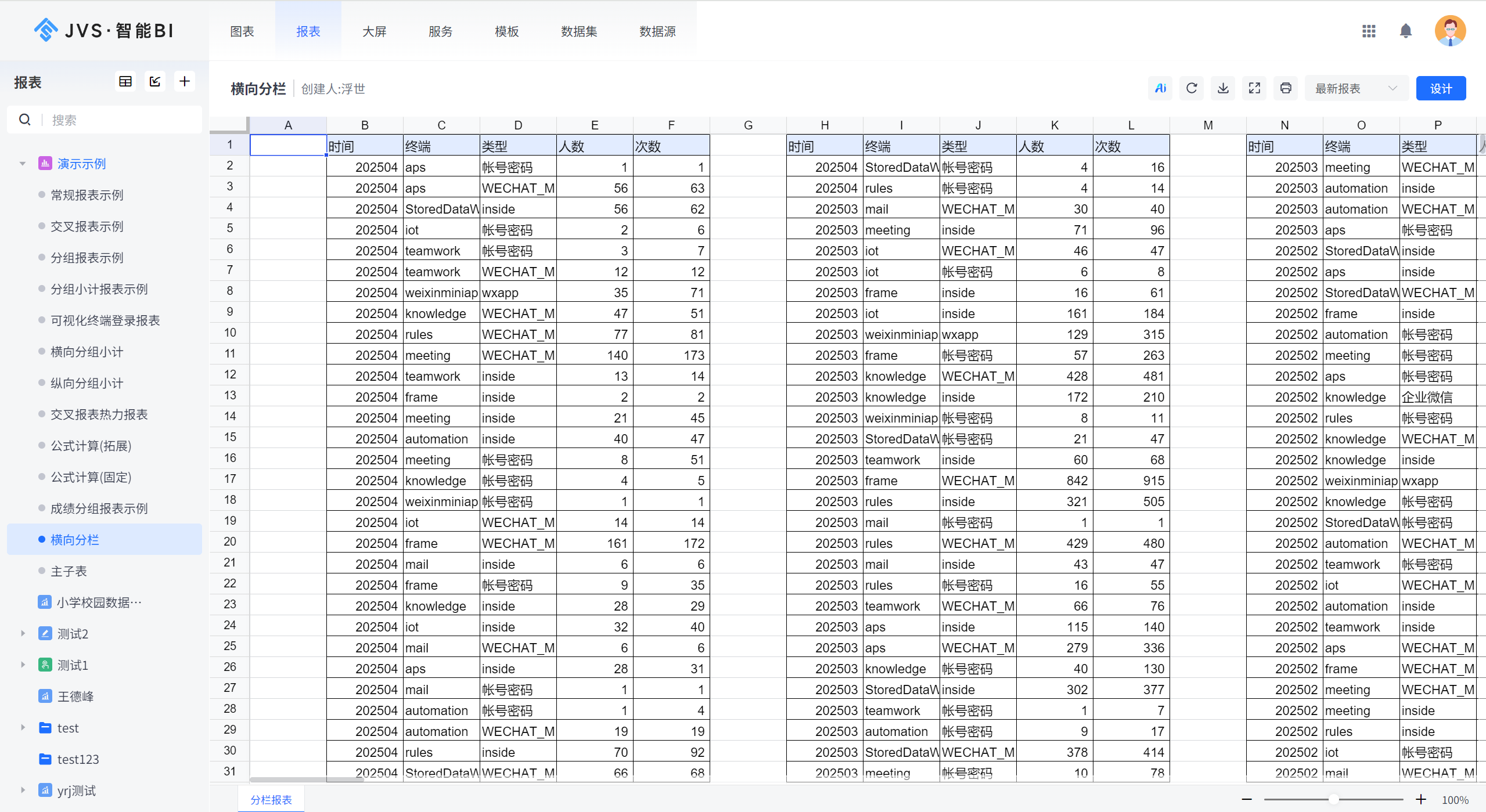
Task: Print the report via the printer icon
Action: point(1285,88)
